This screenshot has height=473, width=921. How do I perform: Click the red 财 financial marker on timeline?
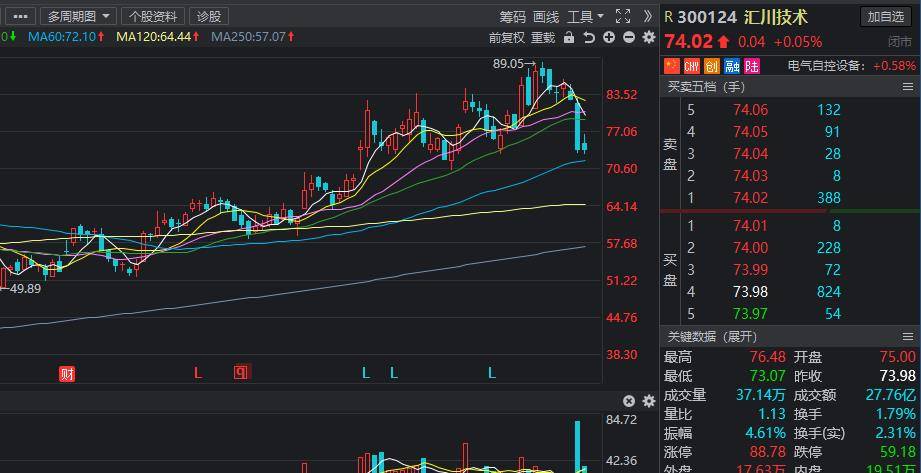pos(67,374)
